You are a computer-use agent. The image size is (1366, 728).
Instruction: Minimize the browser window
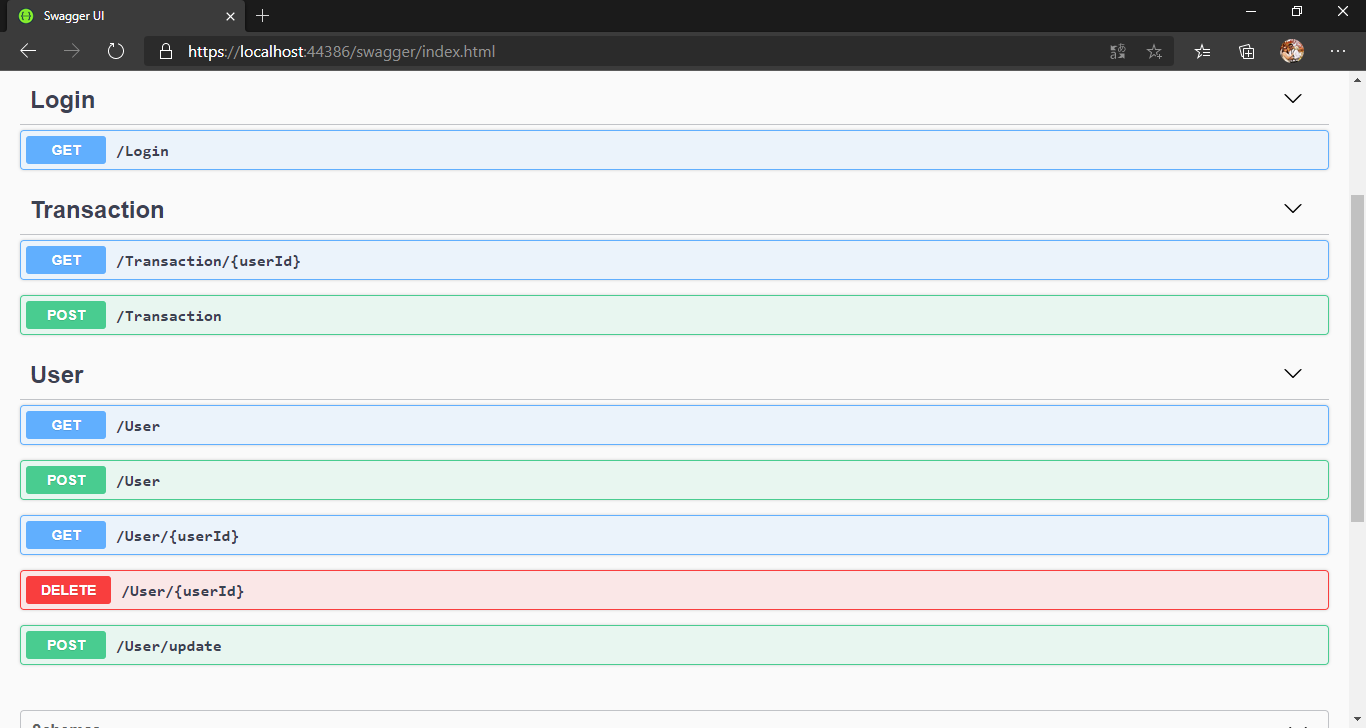(1251, 11)
